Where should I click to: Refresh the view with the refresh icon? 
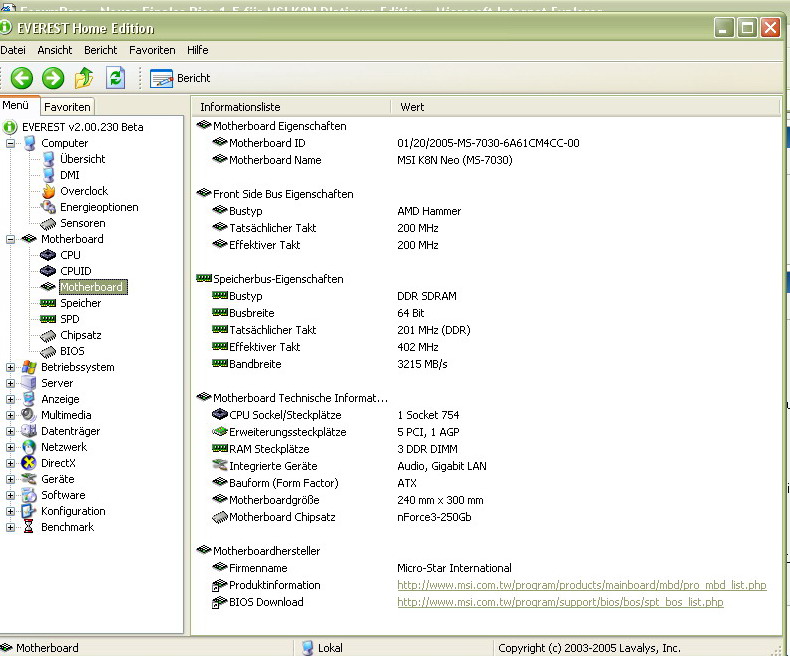(x=115, y=78)
